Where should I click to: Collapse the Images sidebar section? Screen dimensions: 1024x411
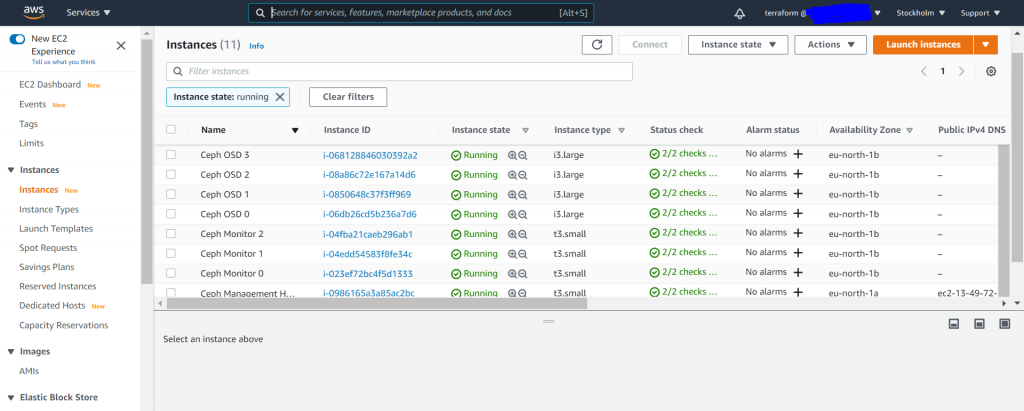10,352
